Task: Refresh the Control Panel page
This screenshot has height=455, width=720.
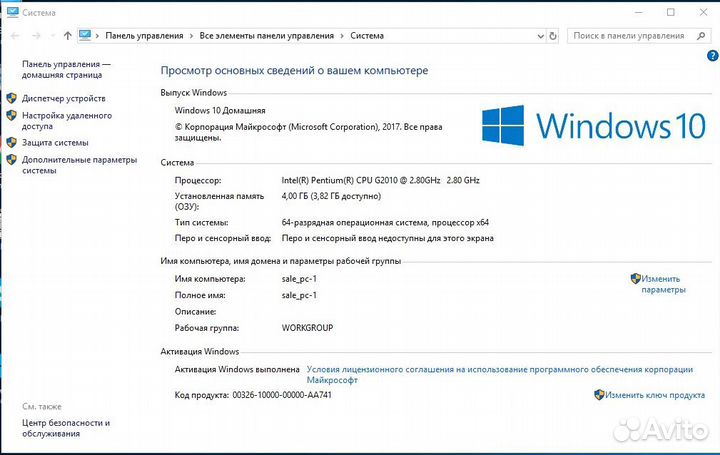Action: coord(553,36)
